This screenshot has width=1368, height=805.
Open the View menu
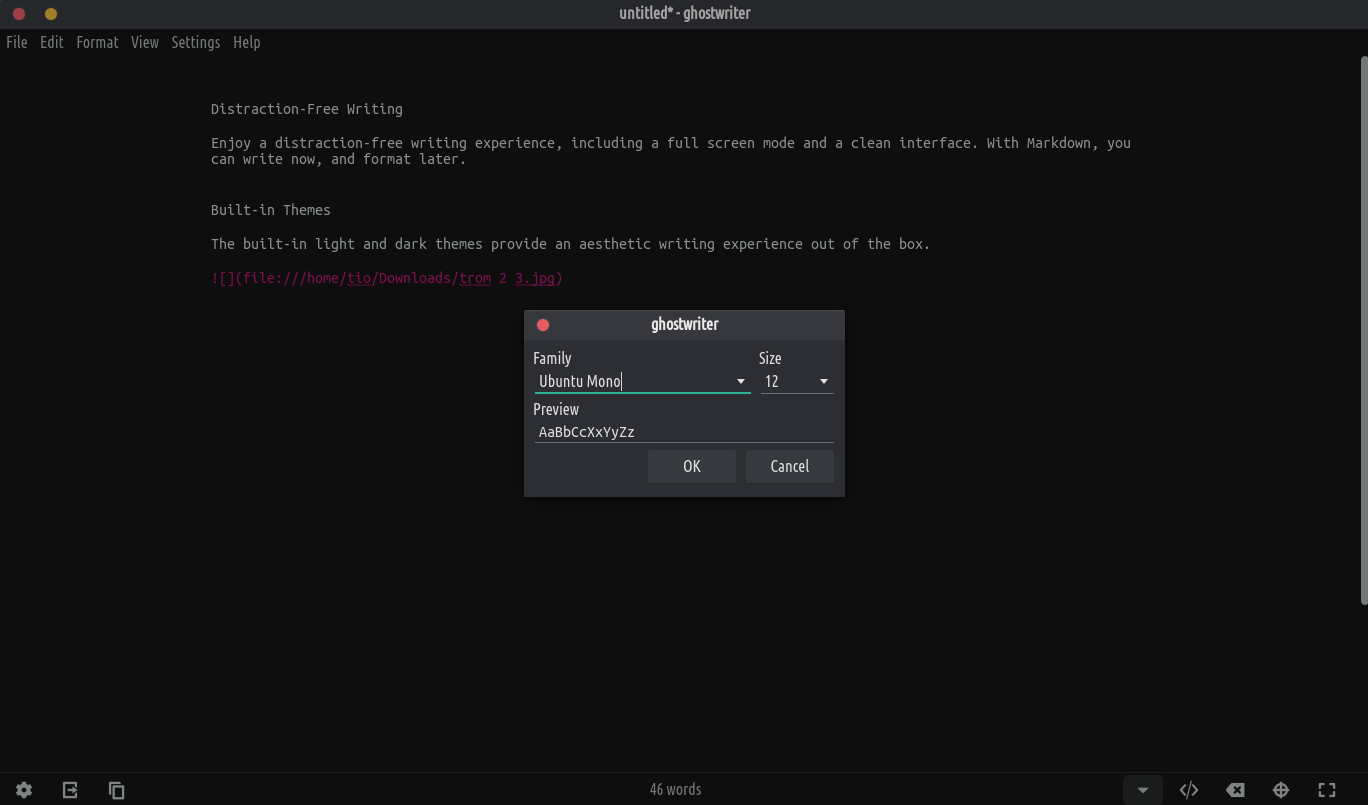[145, 42]
